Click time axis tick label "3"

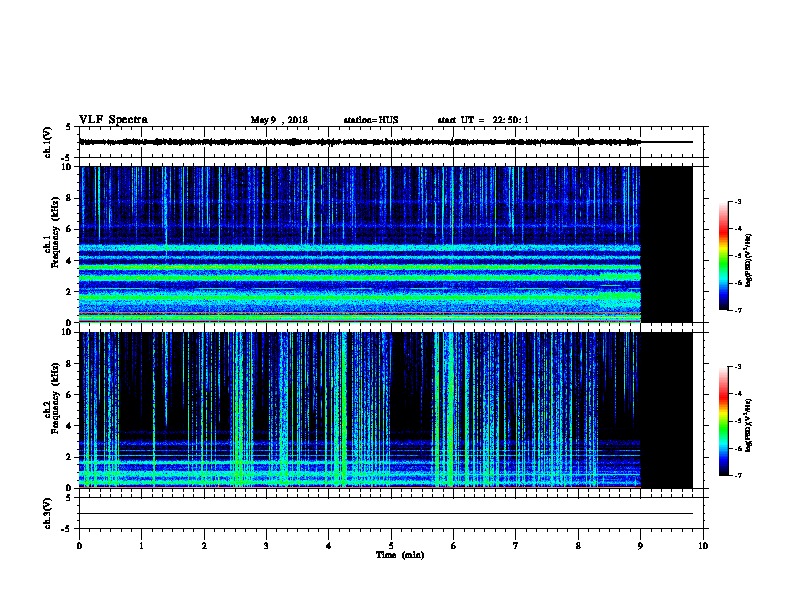266,546
